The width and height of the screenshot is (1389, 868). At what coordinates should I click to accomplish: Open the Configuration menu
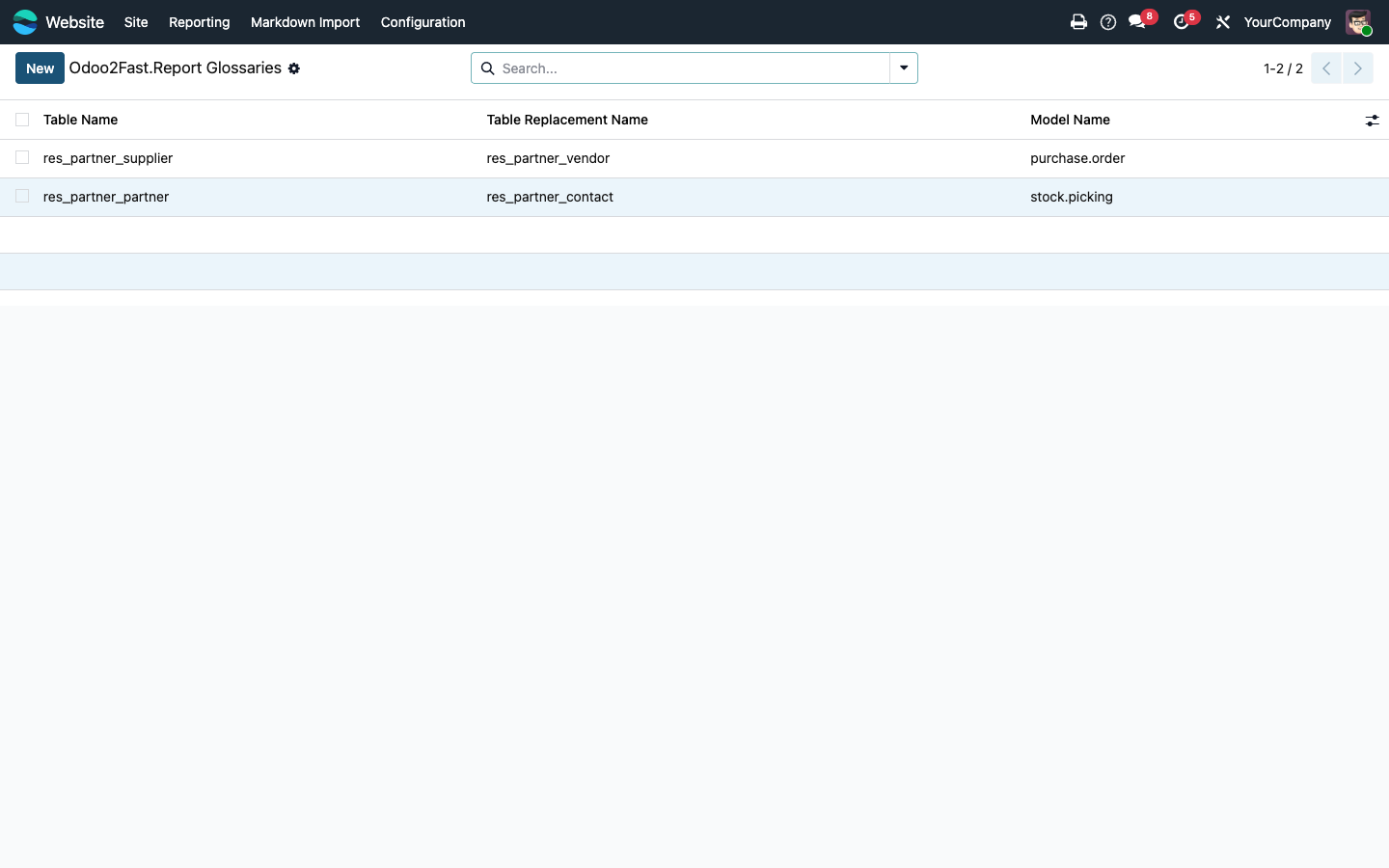[x=422, y=22]
